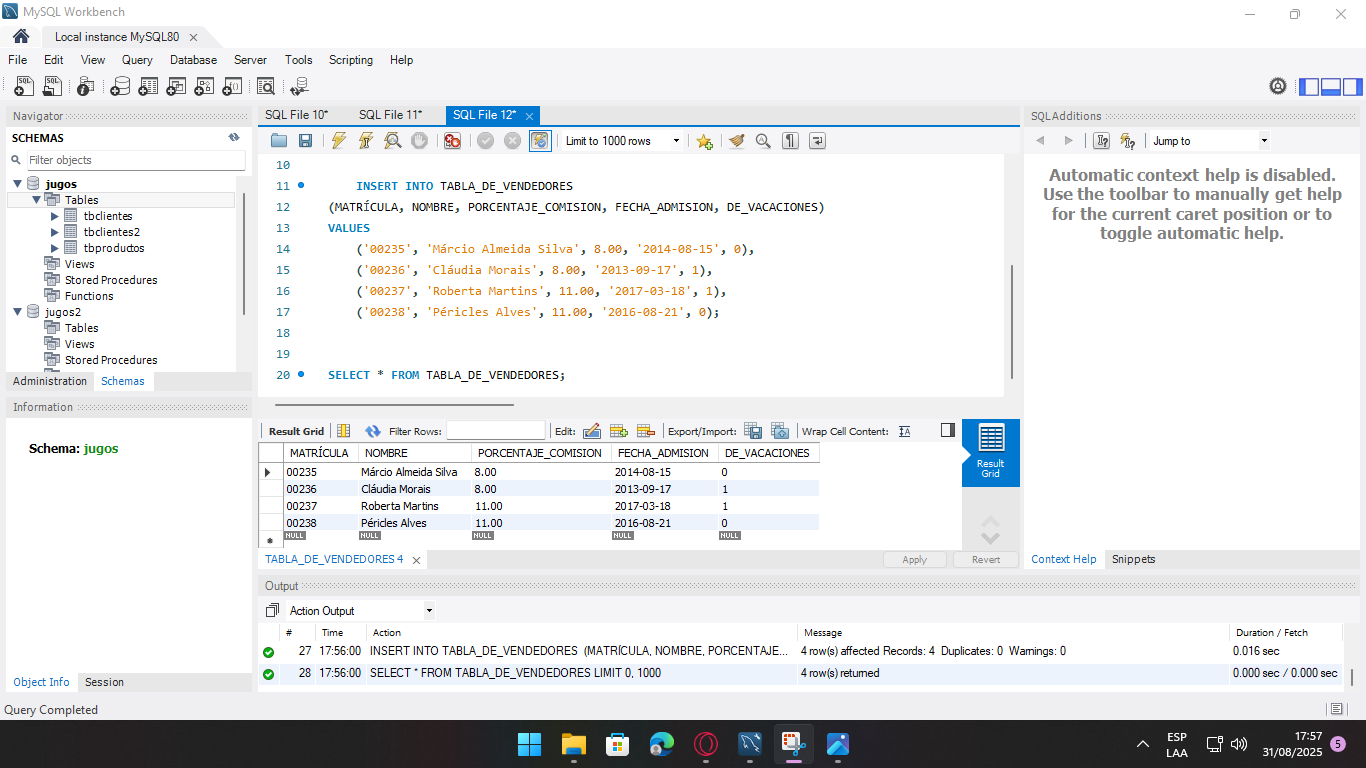The height and width of the screenshot is (768, 1366).
Task: Open SQL script file in new tab
Action: (52, 87)
